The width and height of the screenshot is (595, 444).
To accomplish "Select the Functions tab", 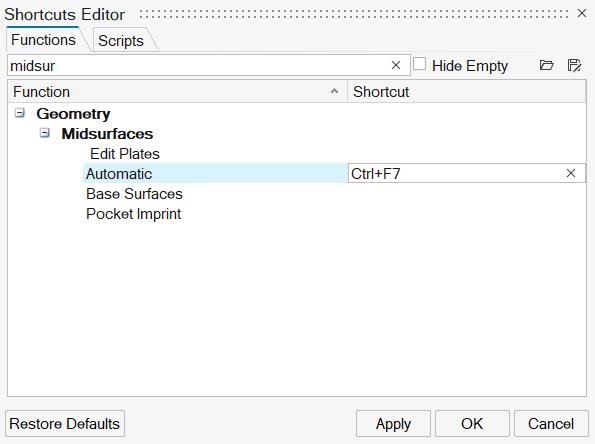I will point(43,39).
